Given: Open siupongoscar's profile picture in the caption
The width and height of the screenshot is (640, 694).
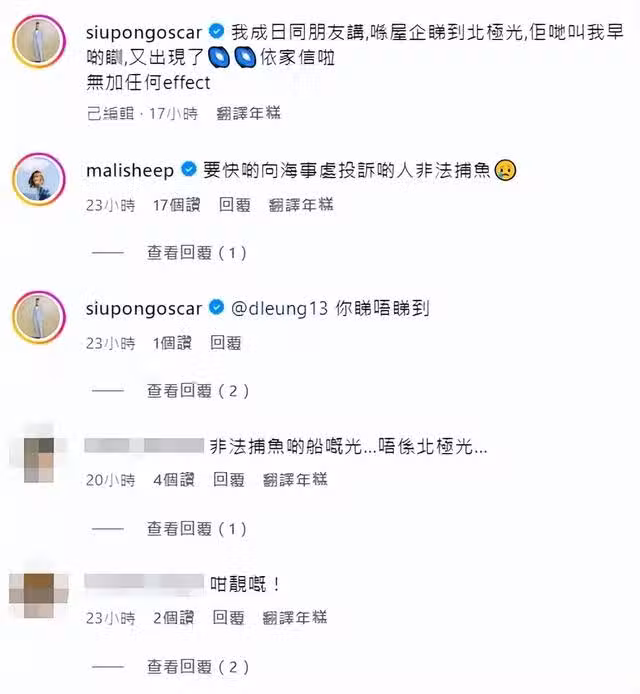Looking at the screenshot, I should point(39,42).
